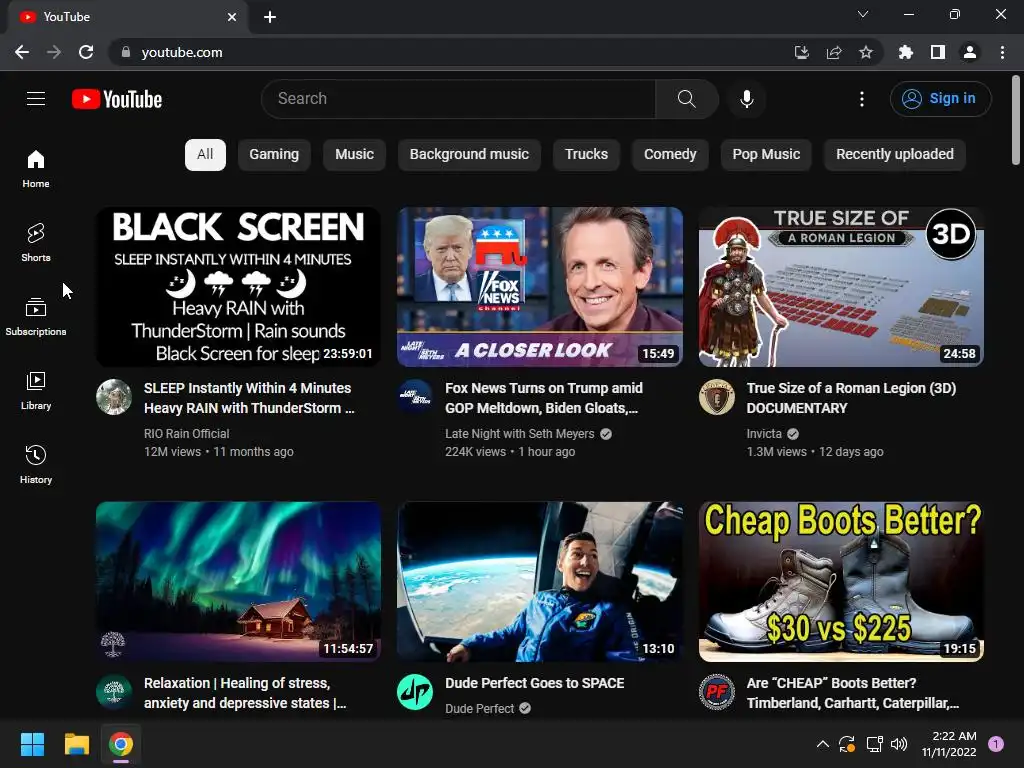Image resolution: width=1024 pixels, height=768 pixels.
Task: Select the Gaming filter chip
Action: (274, 155)
